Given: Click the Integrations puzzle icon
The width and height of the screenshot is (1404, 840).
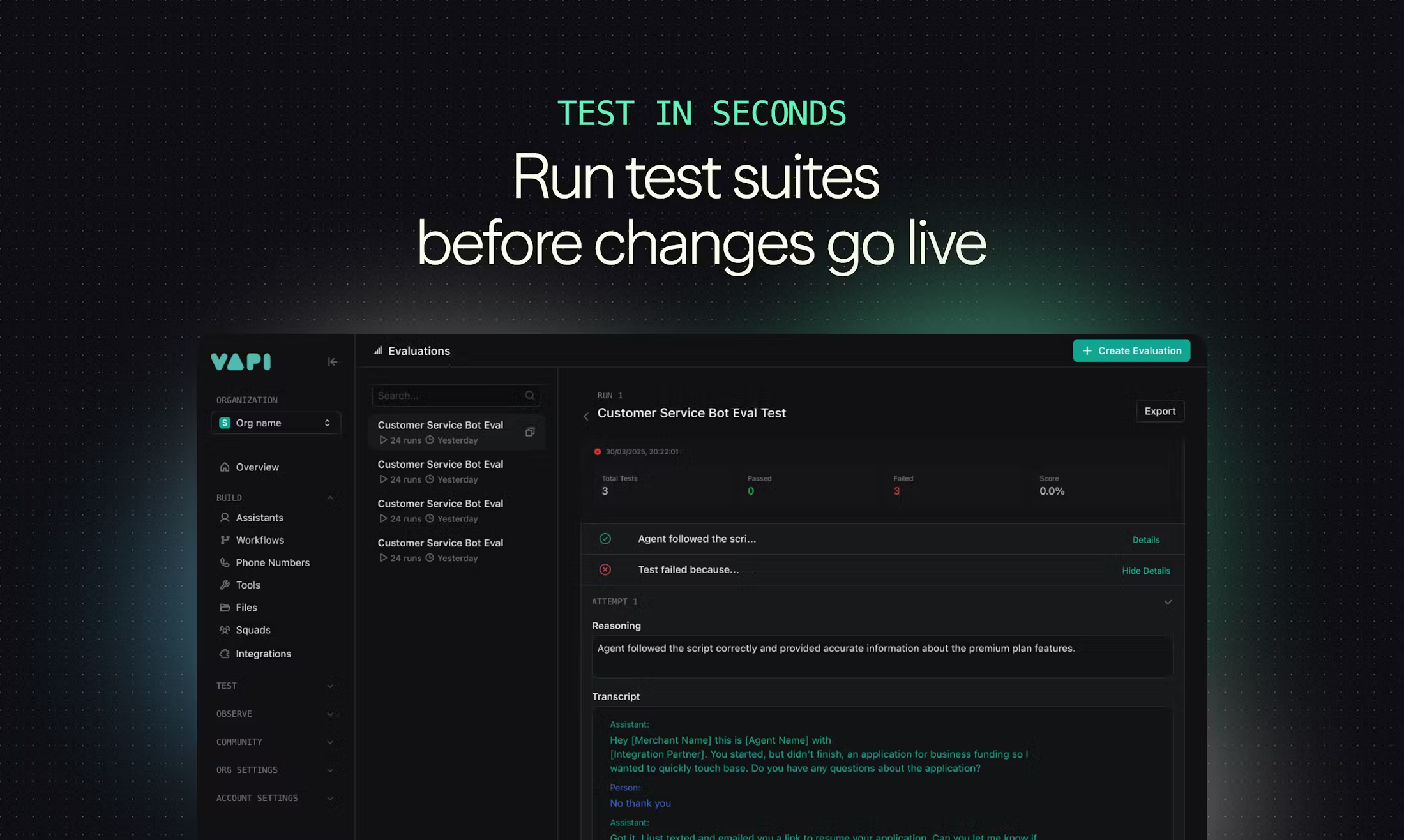Looking at the screenshot, I should 225,654.
